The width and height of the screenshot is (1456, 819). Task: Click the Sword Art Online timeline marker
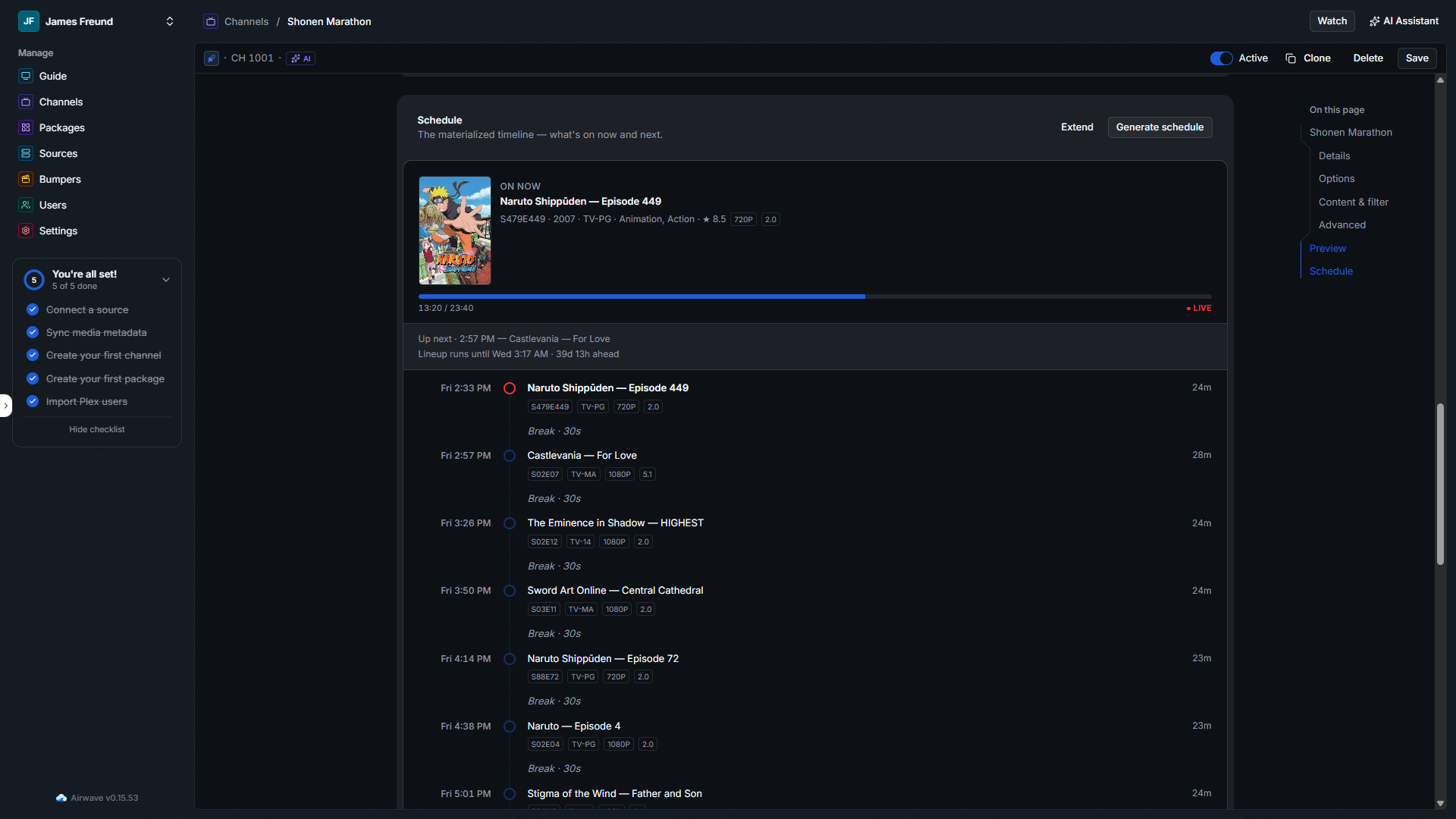(510, 591)
